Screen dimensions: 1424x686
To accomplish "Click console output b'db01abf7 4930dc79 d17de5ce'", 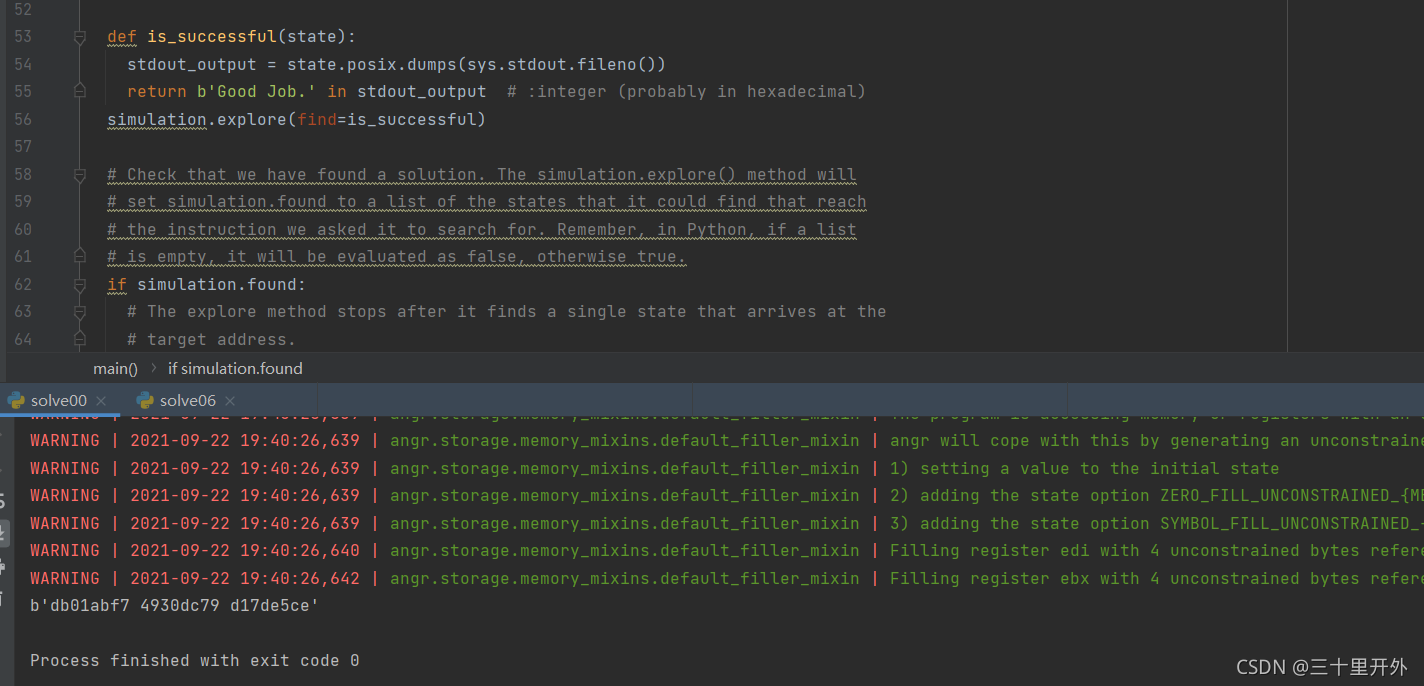I will [x=174, y=606].
